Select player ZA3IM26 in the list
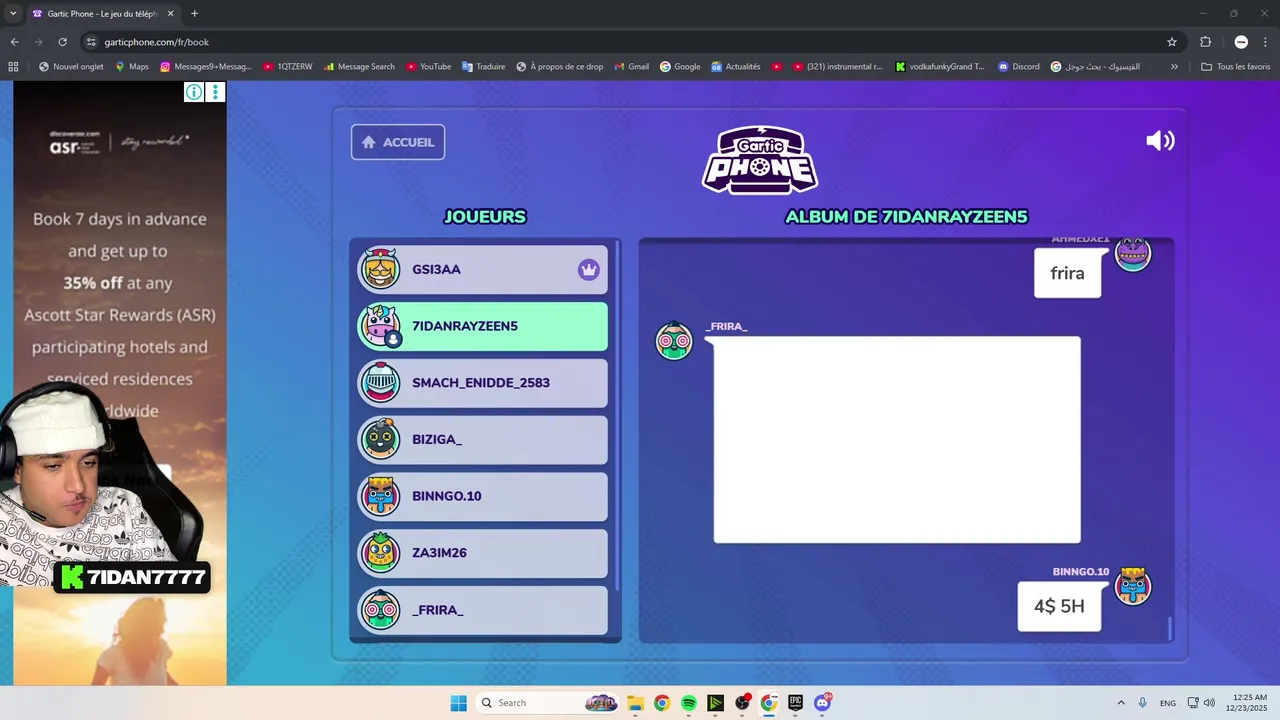 click(x=483, y=553)
